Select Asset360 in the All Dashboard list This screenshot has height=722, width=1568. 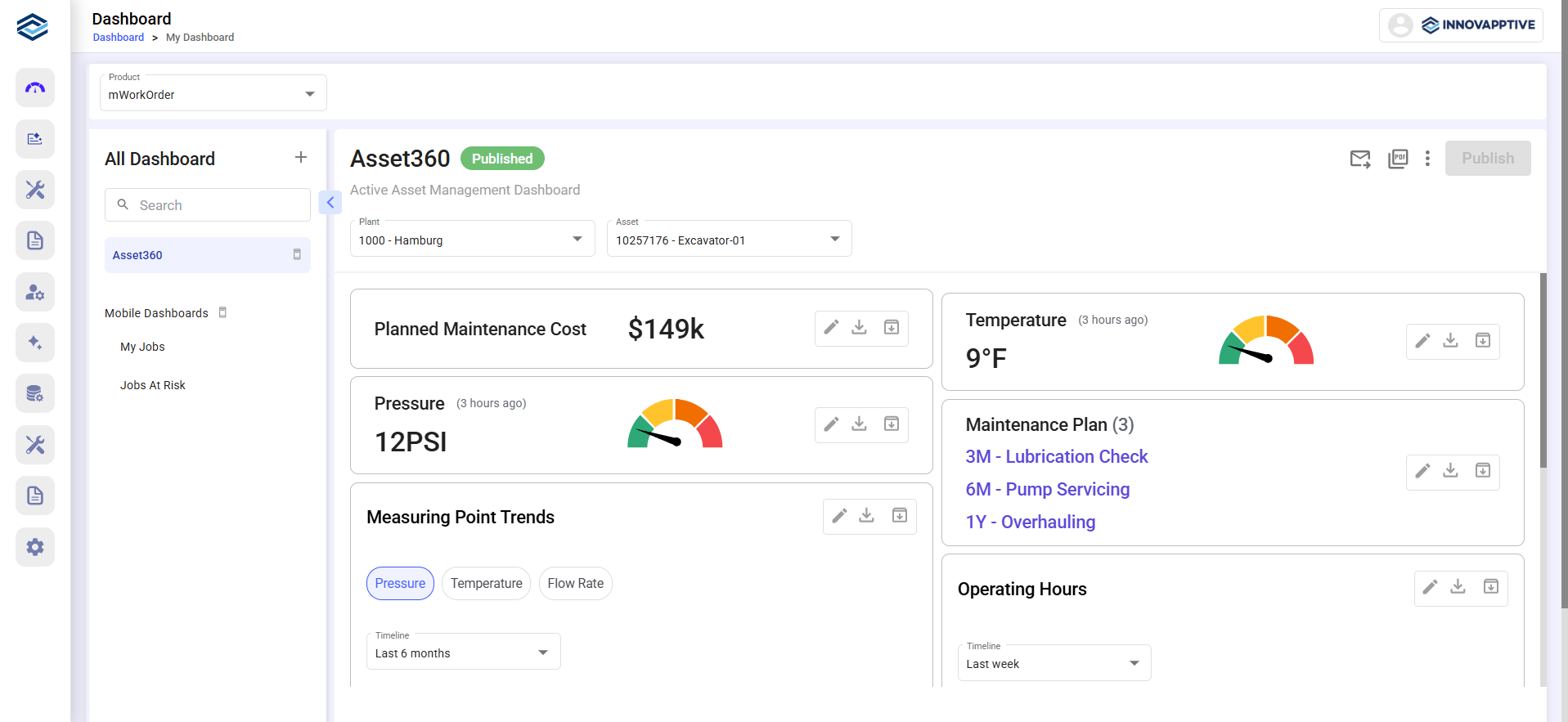pos(137,255)
